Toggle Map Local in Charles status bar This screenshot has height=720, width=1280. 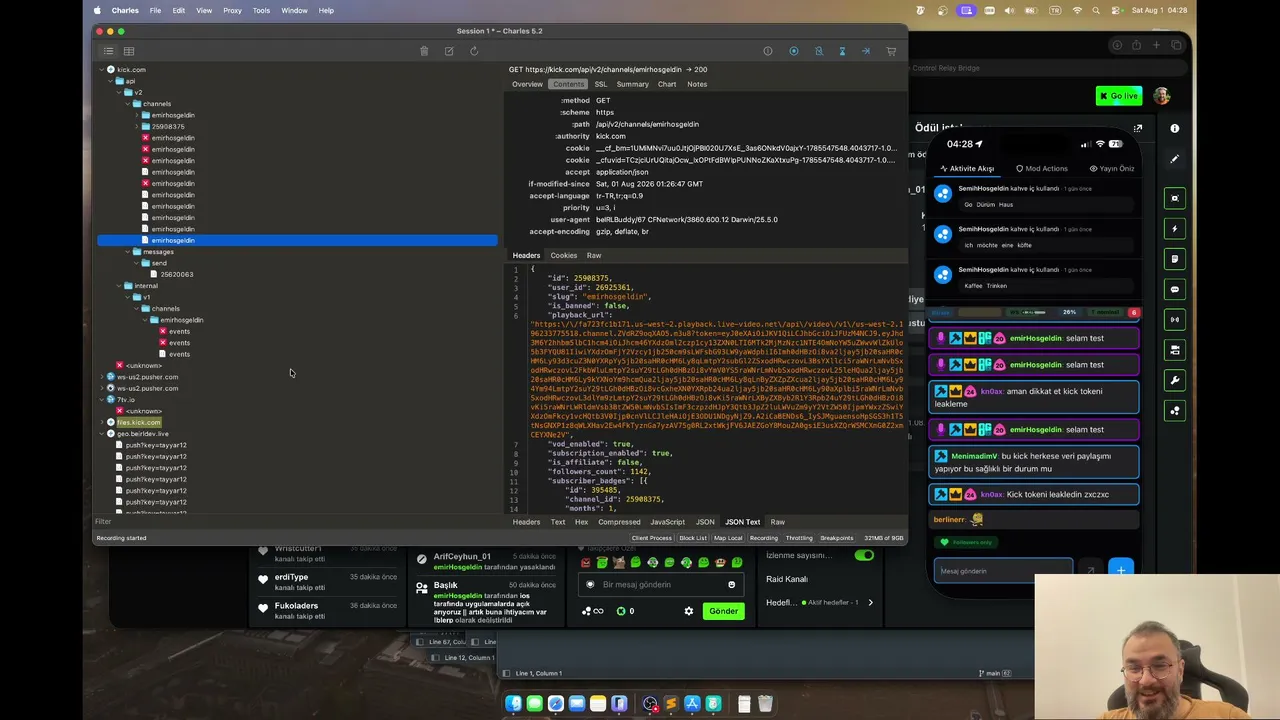(x=728, y=538)
